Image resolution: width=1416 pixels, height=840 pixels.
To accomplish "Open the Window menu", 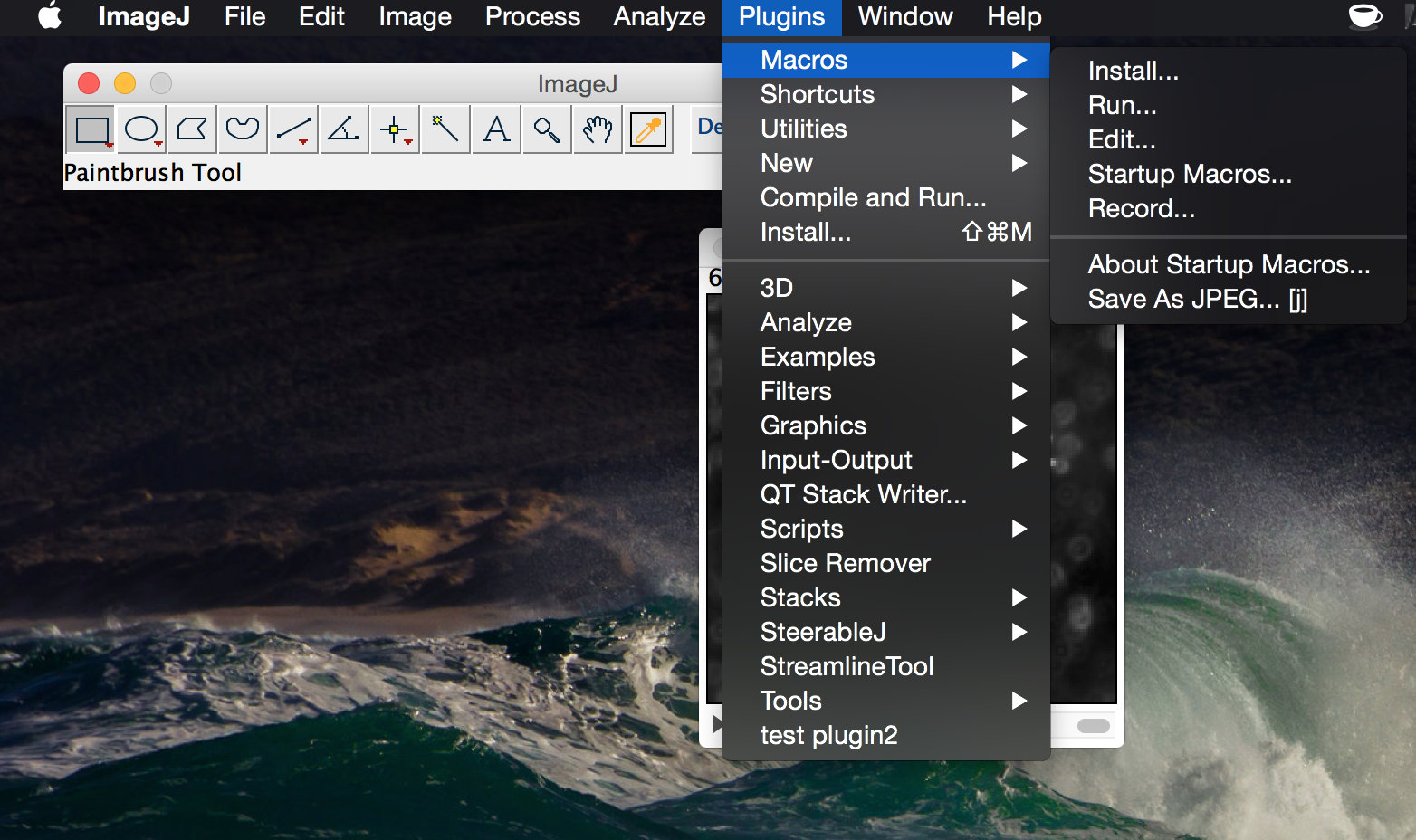I will point(905,16).
